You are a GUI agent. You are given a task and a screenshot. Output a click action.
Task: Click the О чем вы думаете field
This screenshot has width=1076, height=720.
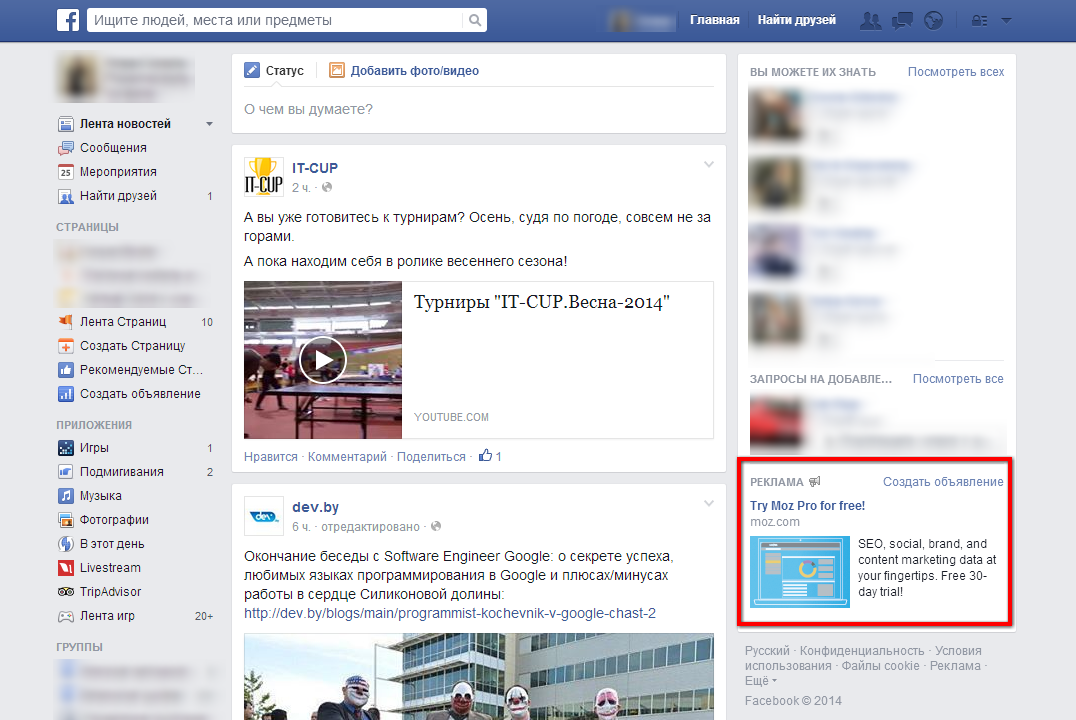pyautogui.click(x=478, y=110)
